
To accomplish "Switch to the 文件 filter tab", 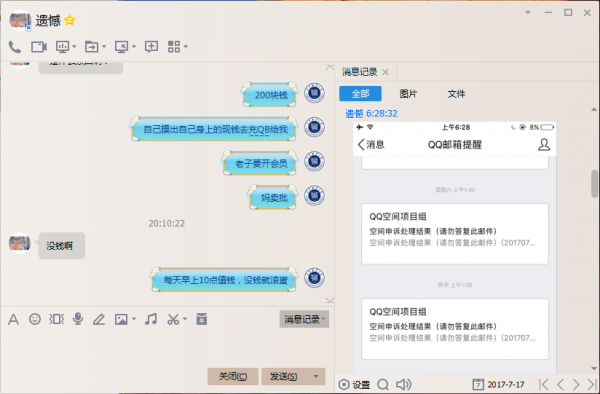I will pos(456,94).
